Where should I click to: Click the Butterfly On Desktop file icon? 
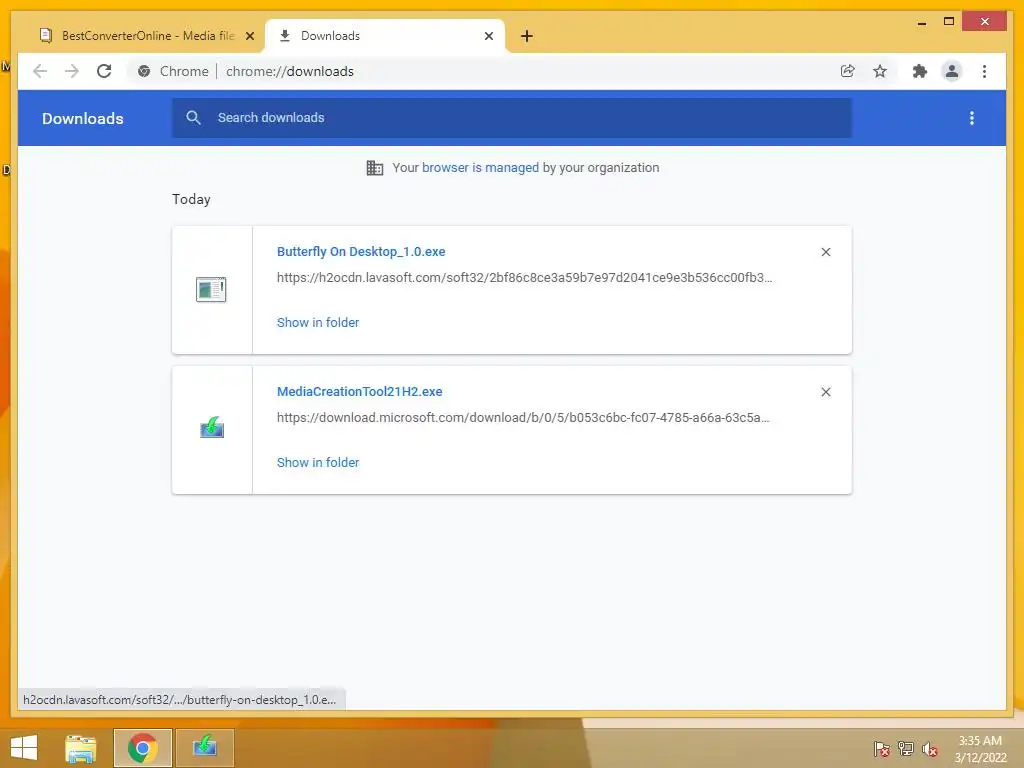[211, 289]
